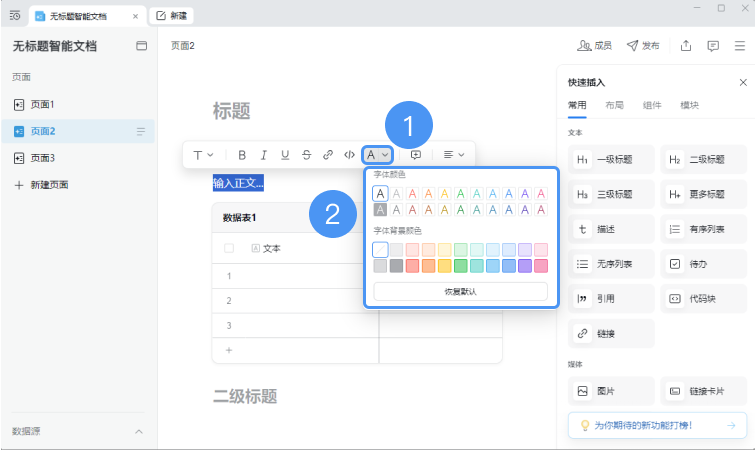Toggle the header checkbox in 数据表1
Viewport: 755px width, 450px height.
coord(229,248)
